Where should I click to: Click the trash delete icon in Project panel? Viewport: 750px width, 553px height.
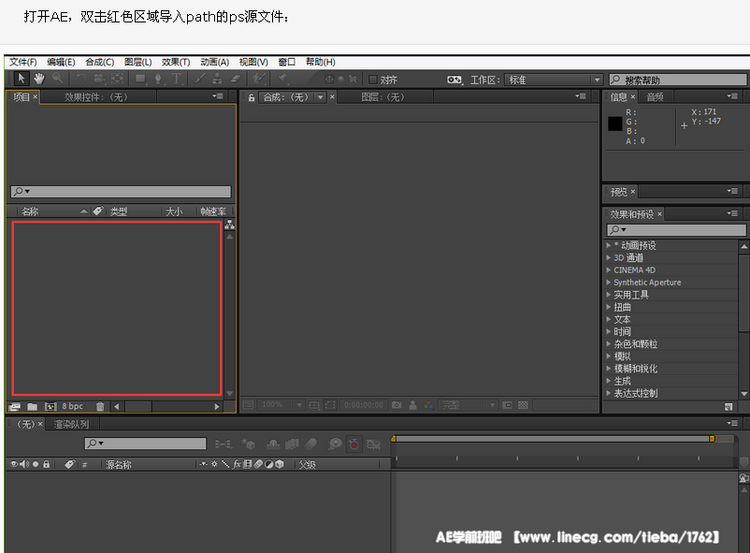pyautogui.click(x=100, y=407)
